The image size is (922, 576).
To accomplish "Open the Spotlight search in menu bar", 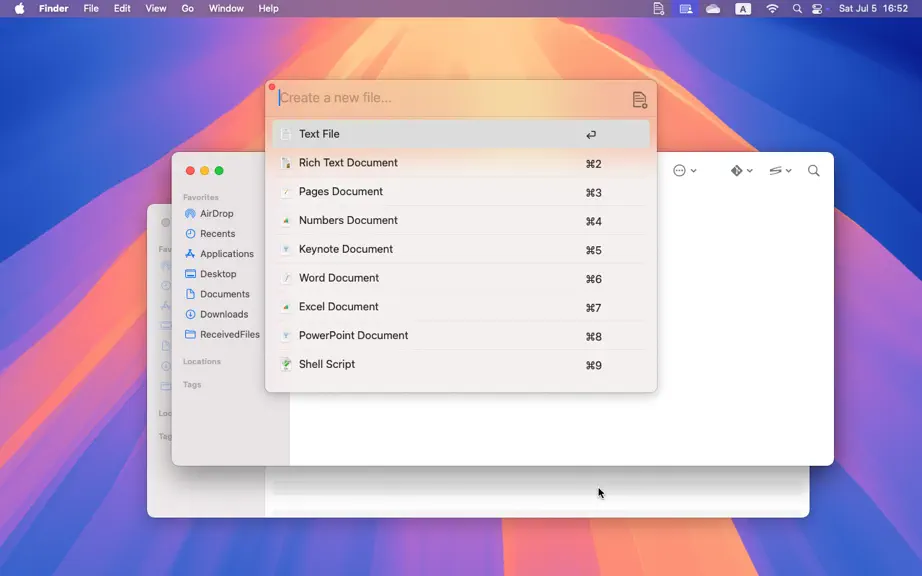I will [797, 9].
